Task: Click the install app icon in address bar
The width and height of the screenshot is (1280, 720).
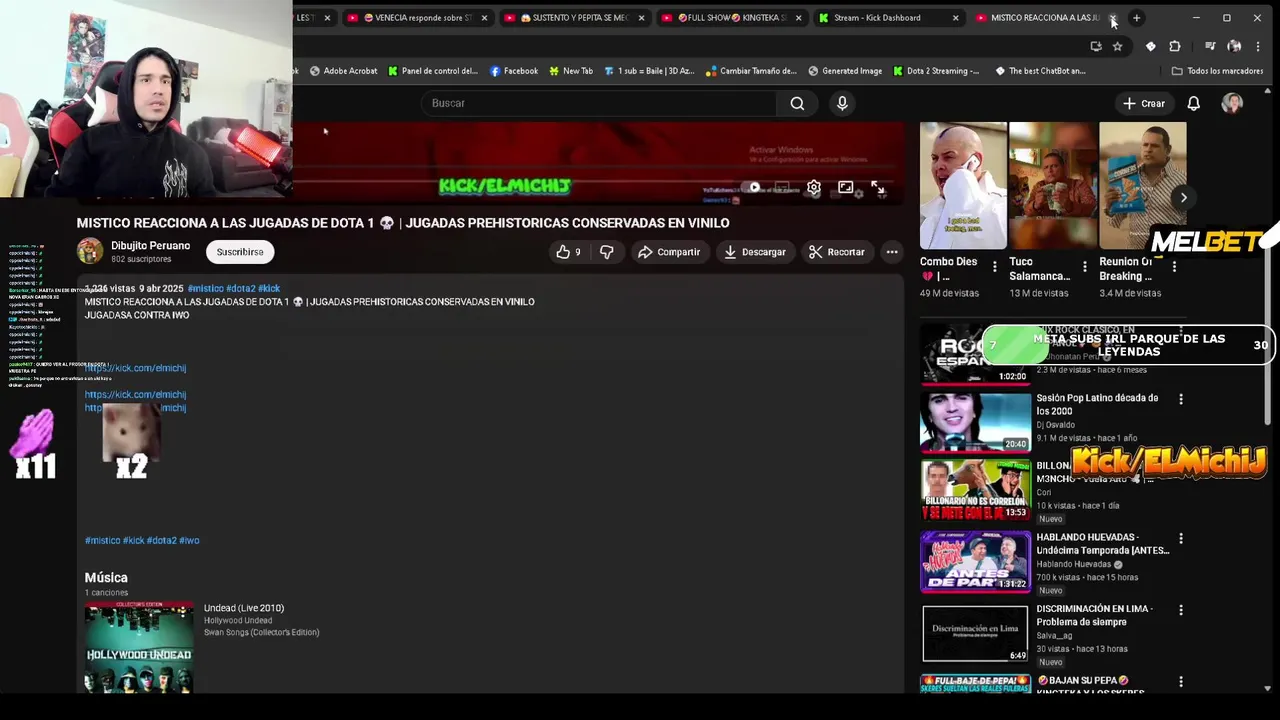Action: coord(1096,46)
